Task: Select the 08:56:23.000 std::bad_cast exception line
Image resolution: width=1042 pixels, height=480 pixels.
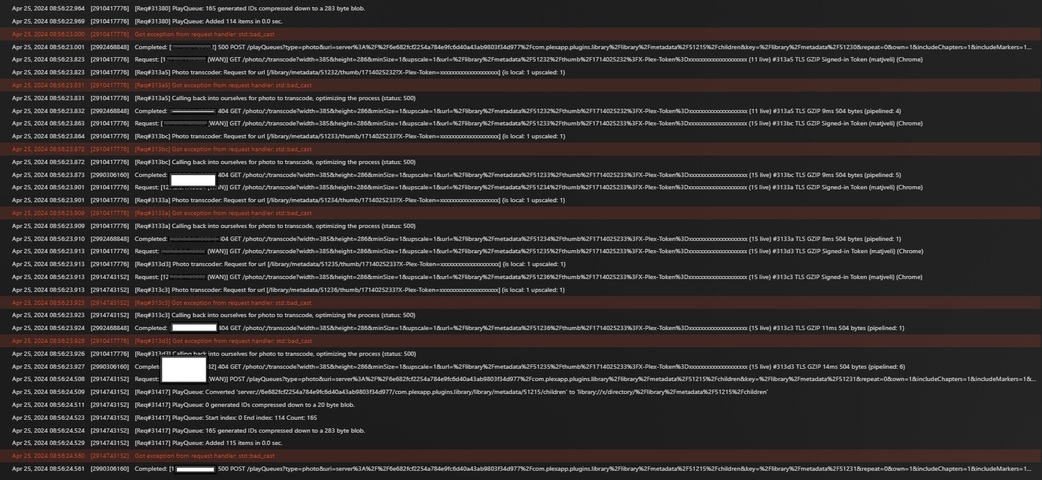Action: click(x=521, y=34)
